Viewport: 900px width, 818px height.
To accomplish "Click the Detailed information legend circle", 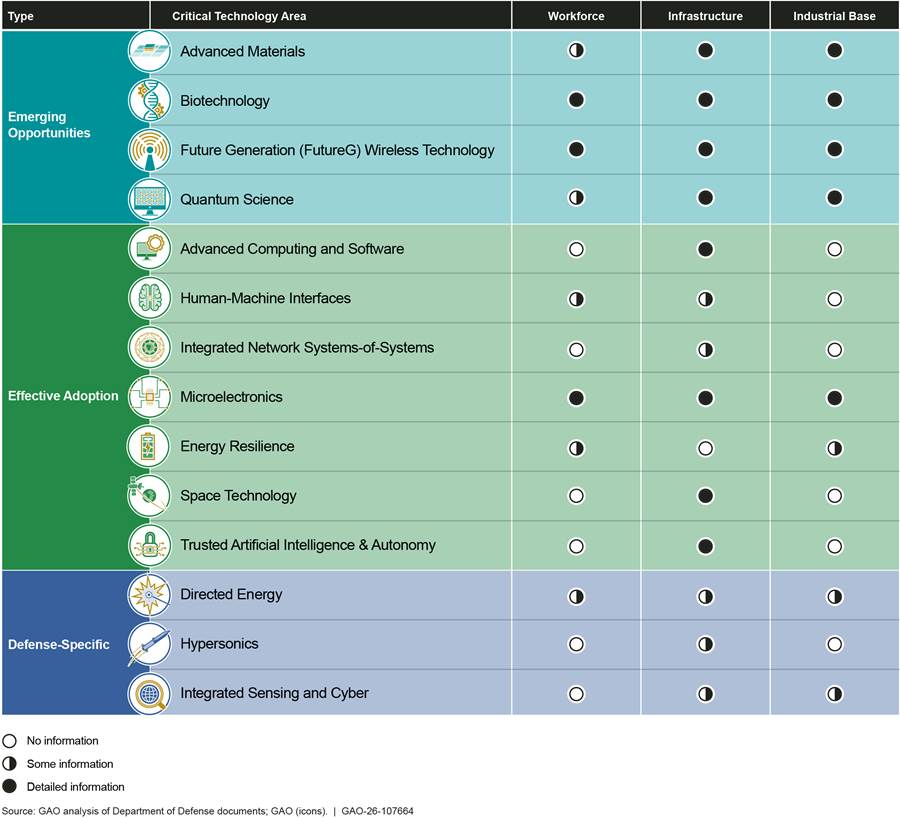I will point(10,786).
